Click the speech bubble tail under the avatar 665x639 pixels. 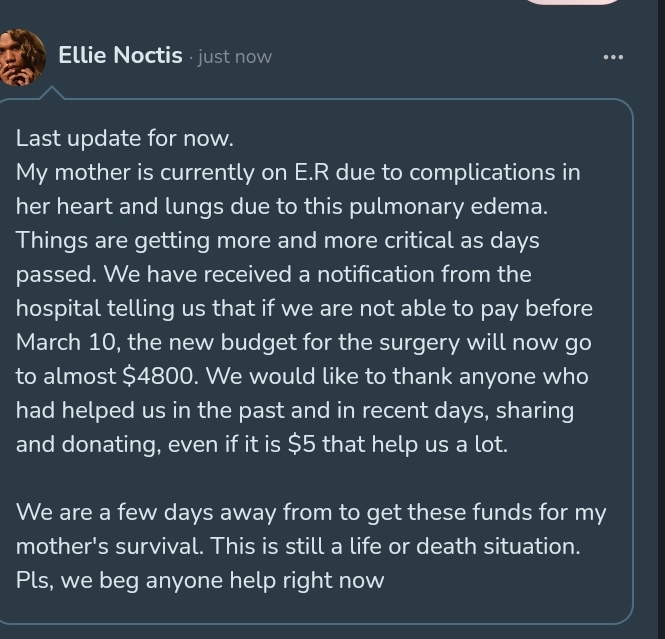pos(47,93)
